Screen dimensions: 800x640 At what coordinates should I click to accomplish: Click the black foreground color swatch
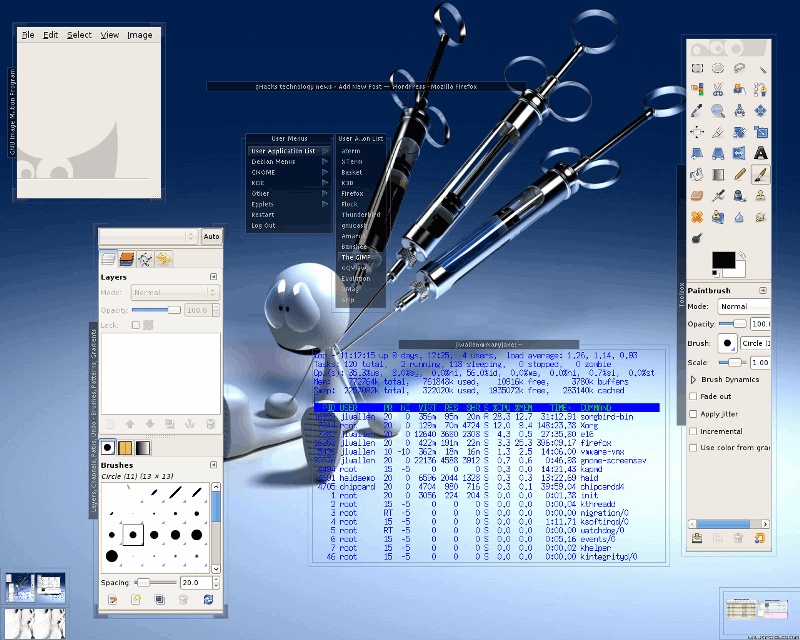722,260
